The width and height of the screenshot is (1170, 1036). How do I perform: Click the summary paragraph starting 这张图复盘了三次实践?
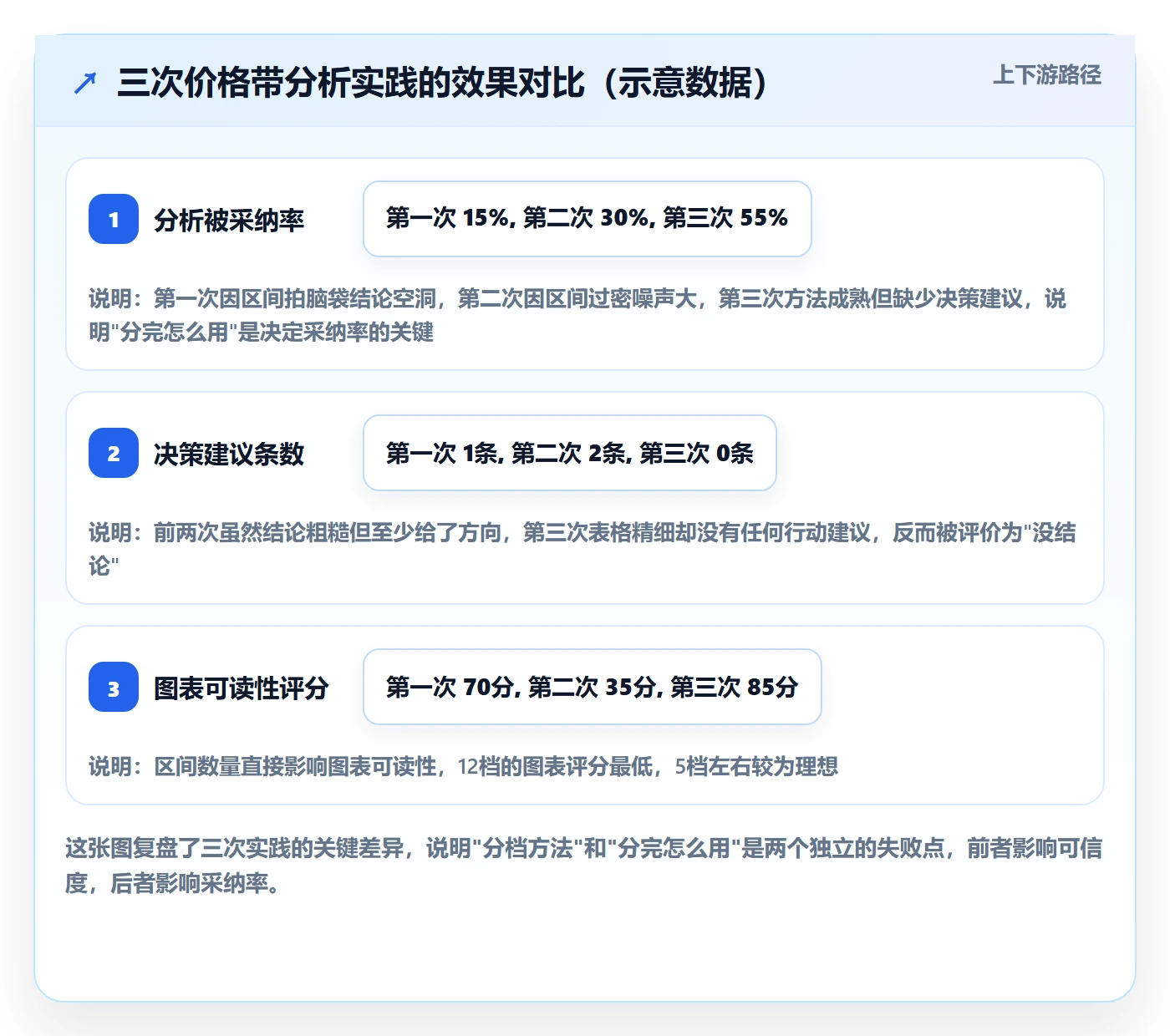(x=584, y=866)
